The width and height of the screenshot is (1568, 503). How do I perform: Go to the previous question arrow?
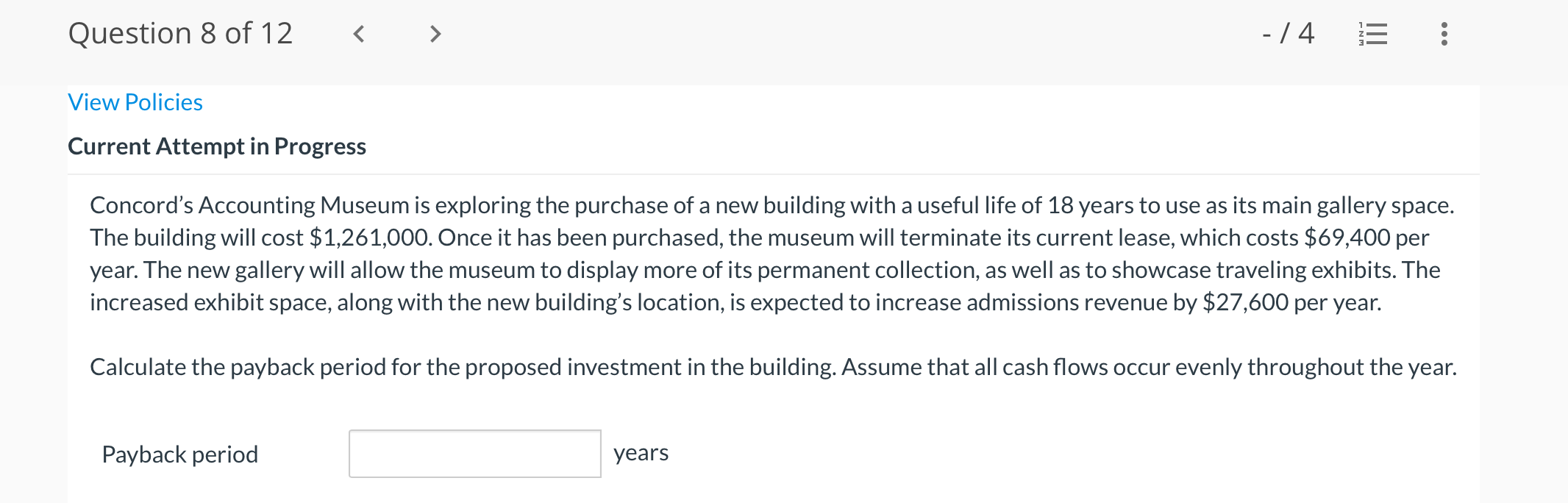pyautogui.click(x=359, y=34)
